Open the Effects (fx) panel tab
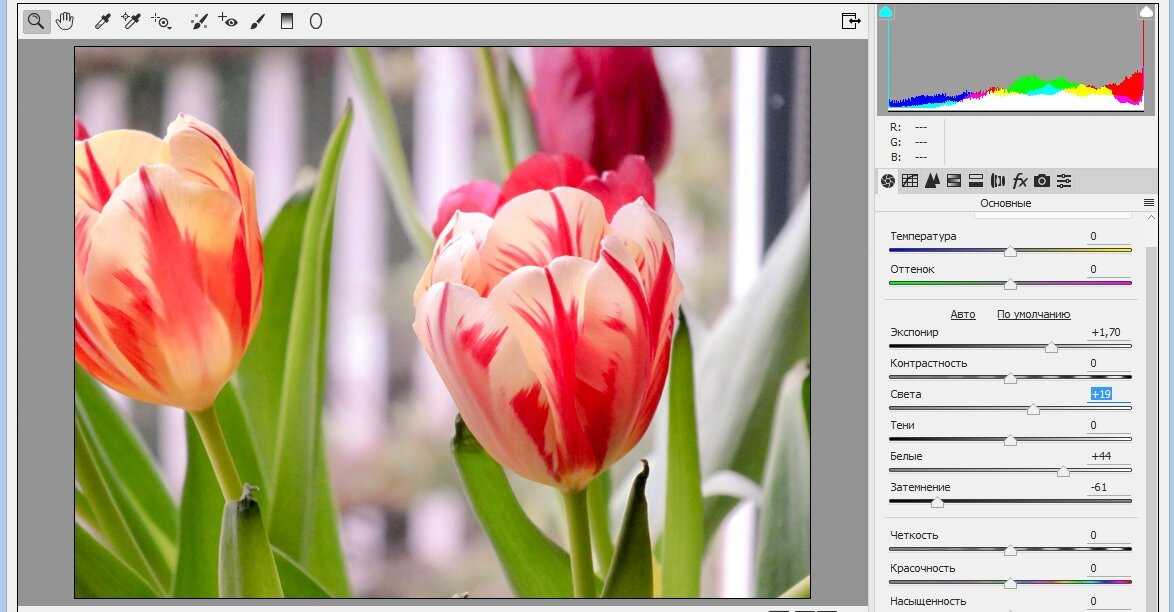Image resolution: width=1174 pixels, height=612 pixels. click(x=1020, y=181)
